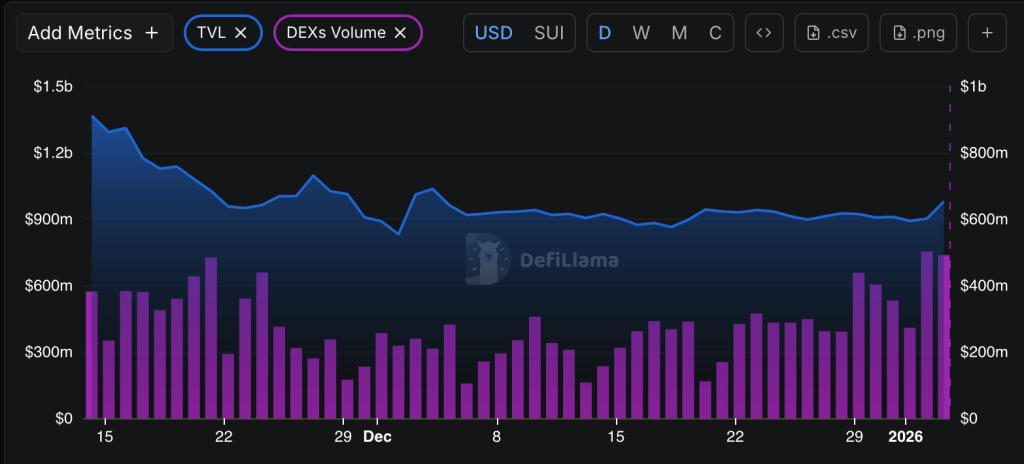Switch to the weekly W interval
Image resolution: width=1024 pixels, height=464 pixels.
click(x=641, y=33)
